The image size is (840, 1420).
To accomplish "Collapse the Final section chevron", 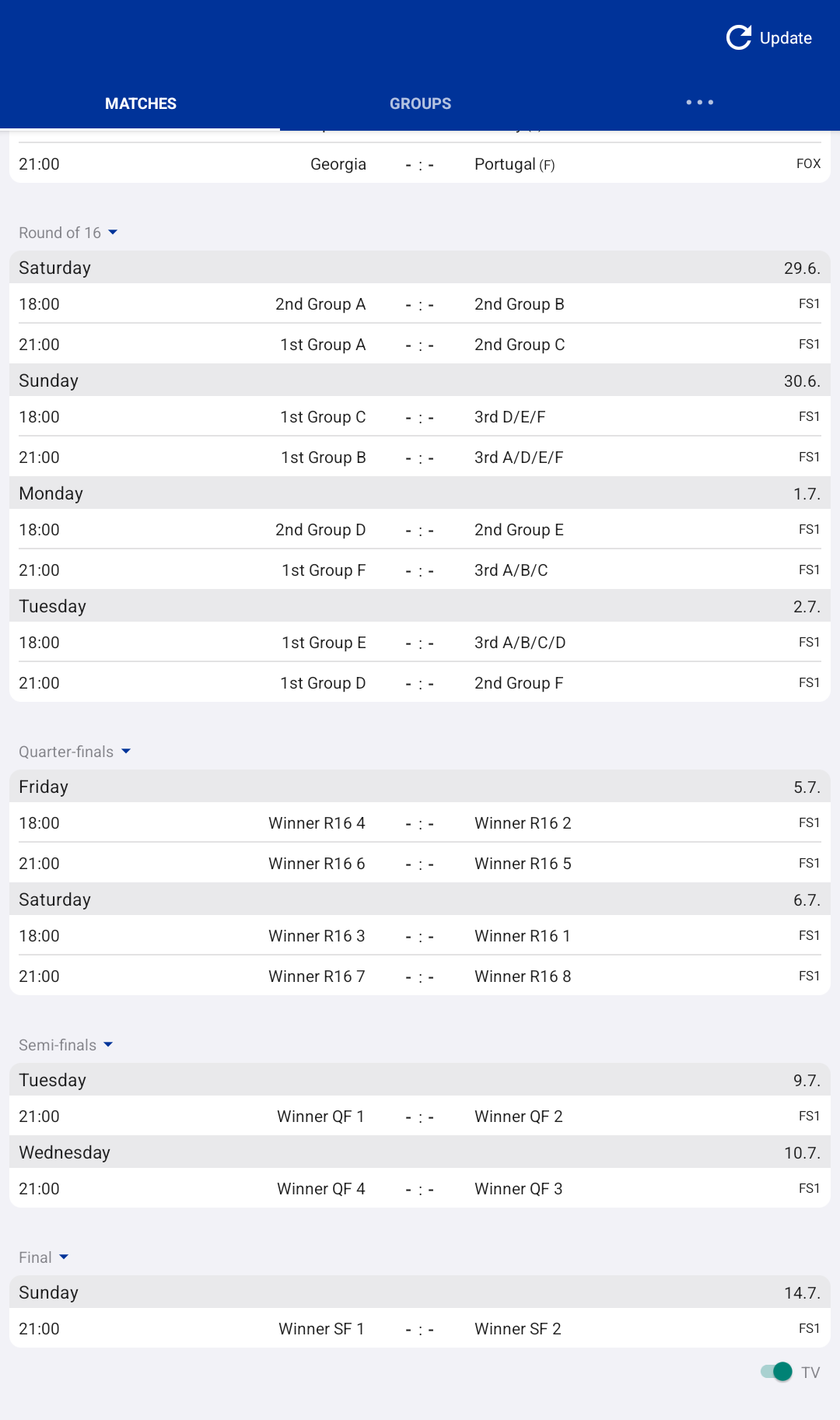I will point(64,1257).
